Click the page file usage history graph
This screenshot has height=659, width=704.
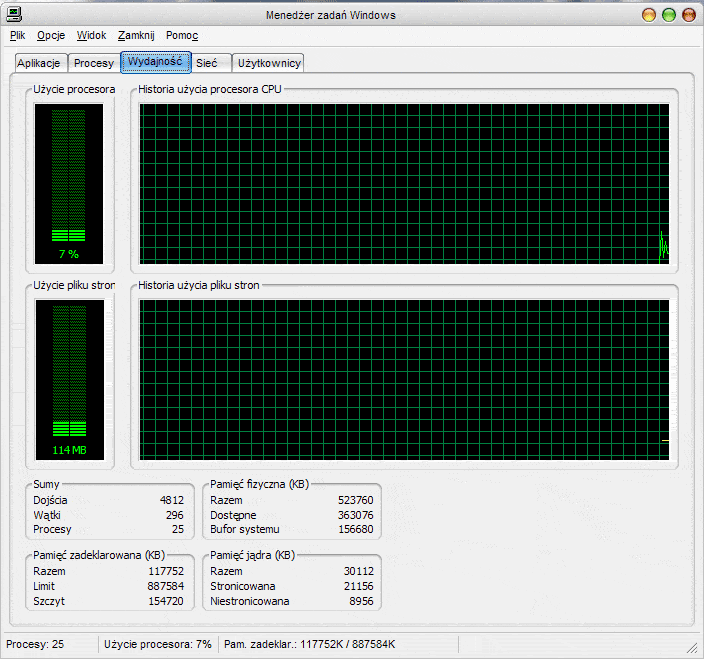(x=403, y=380)
